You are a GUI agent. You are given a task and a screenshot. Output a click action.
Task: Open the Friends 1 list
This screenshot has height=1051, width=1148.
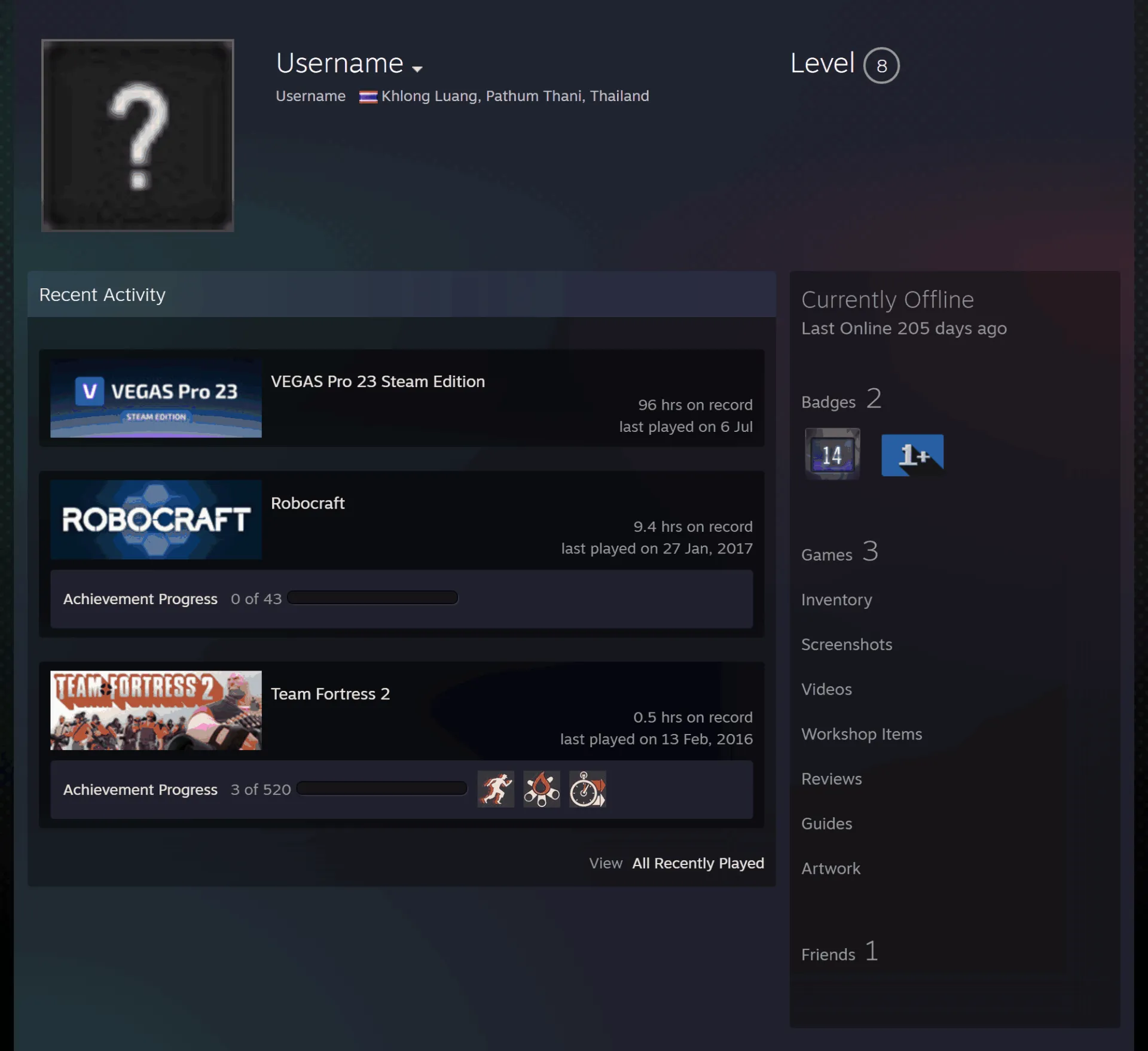click(839, 952)
